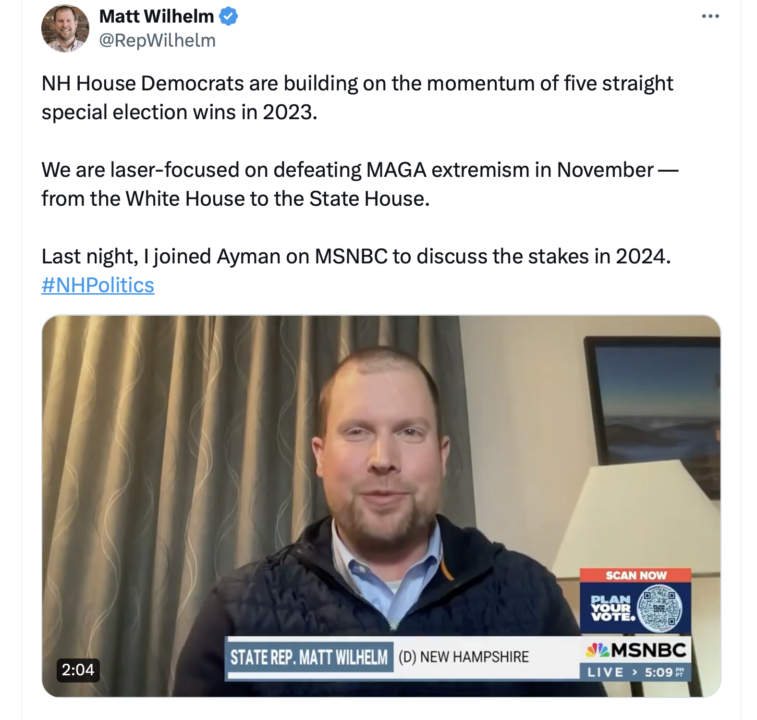The width and height of the screenshot is (757, 720).
Task: Open the @RepWilhelm handle link
Action: [x=157, y=41]
